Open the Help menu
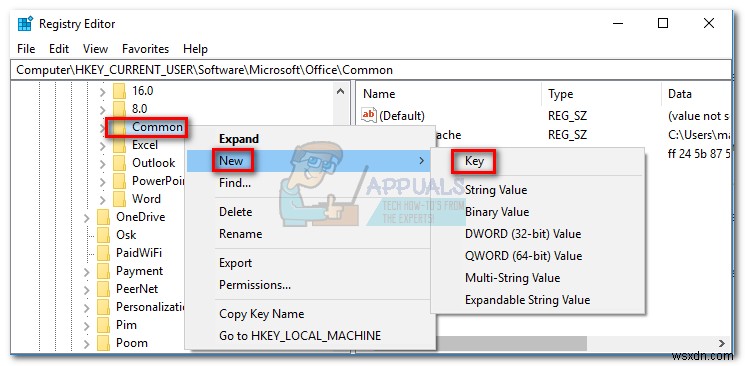The width and height of the screenshot is (745, 366). (x=195, y=48)
